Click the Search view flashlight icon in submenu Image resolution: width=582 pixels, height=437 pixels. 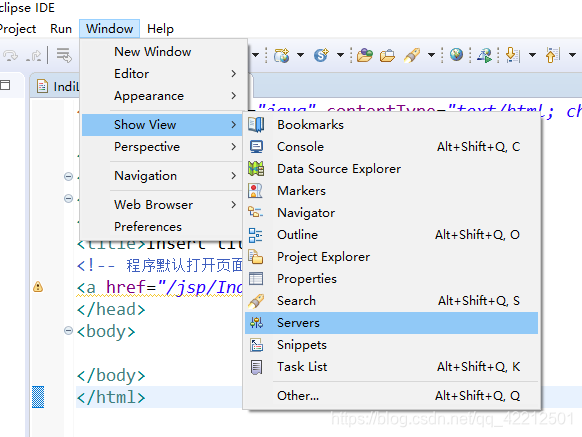(256, 301)
